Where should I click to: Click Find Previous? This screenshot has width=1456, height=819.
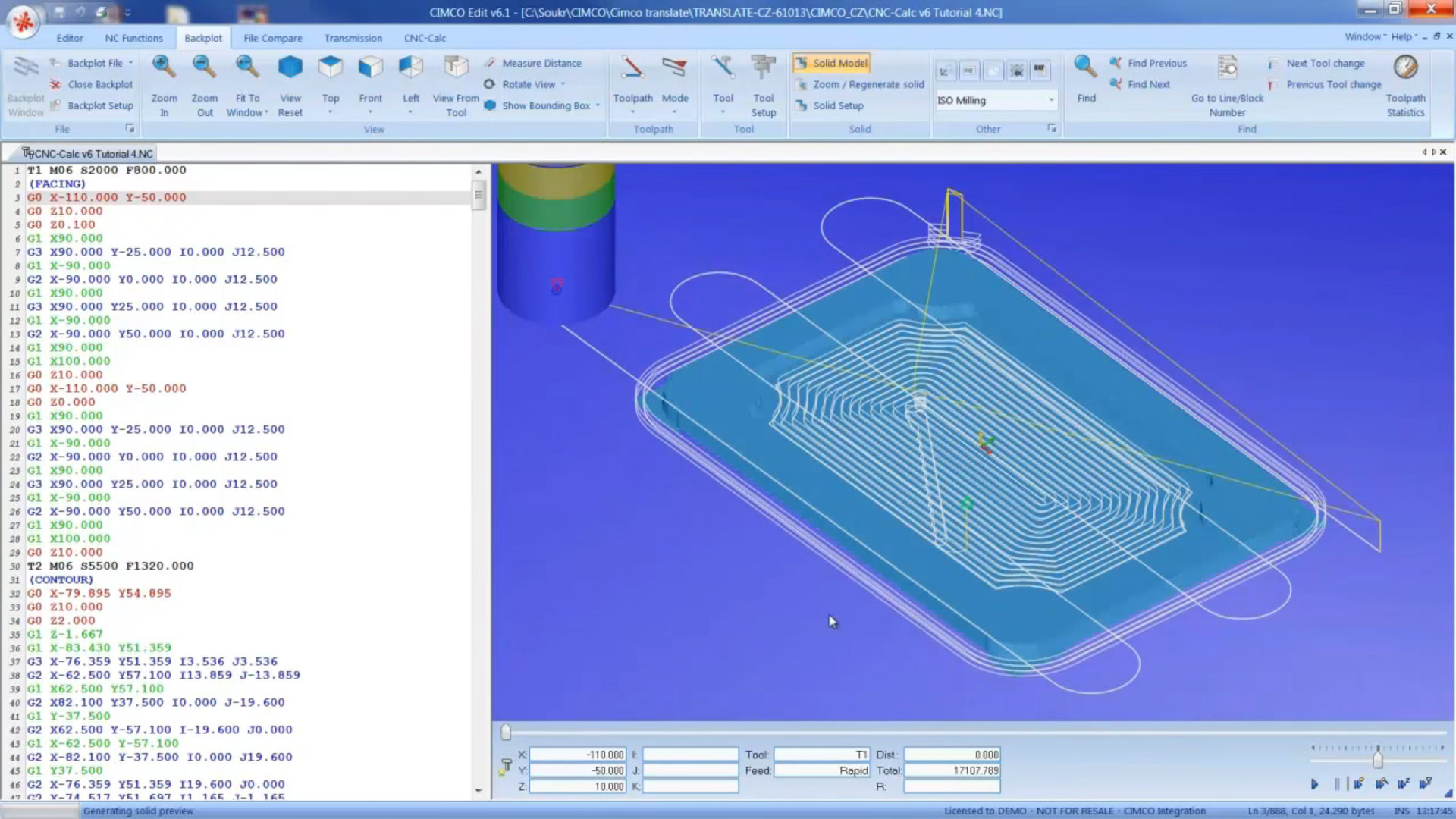[x=1148, y=63]
